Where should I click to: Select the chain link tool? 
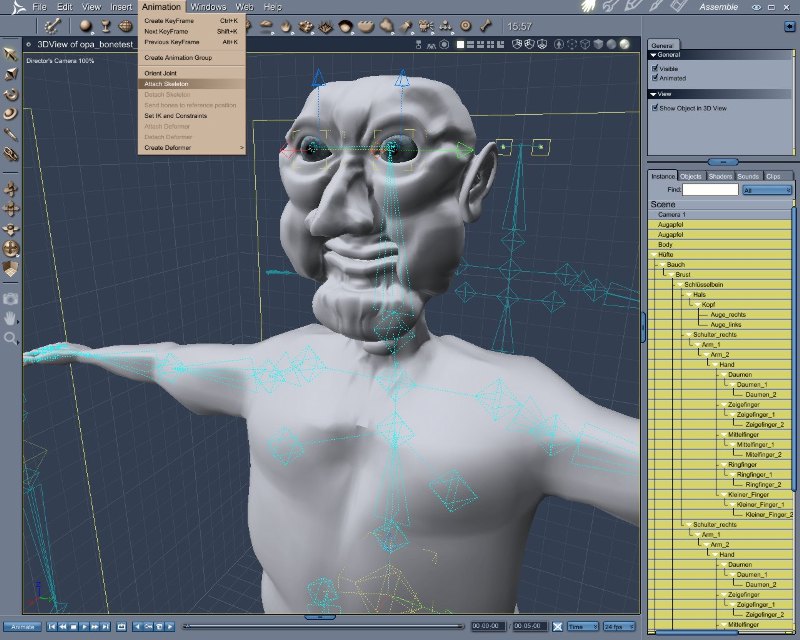tap(10, 154)
